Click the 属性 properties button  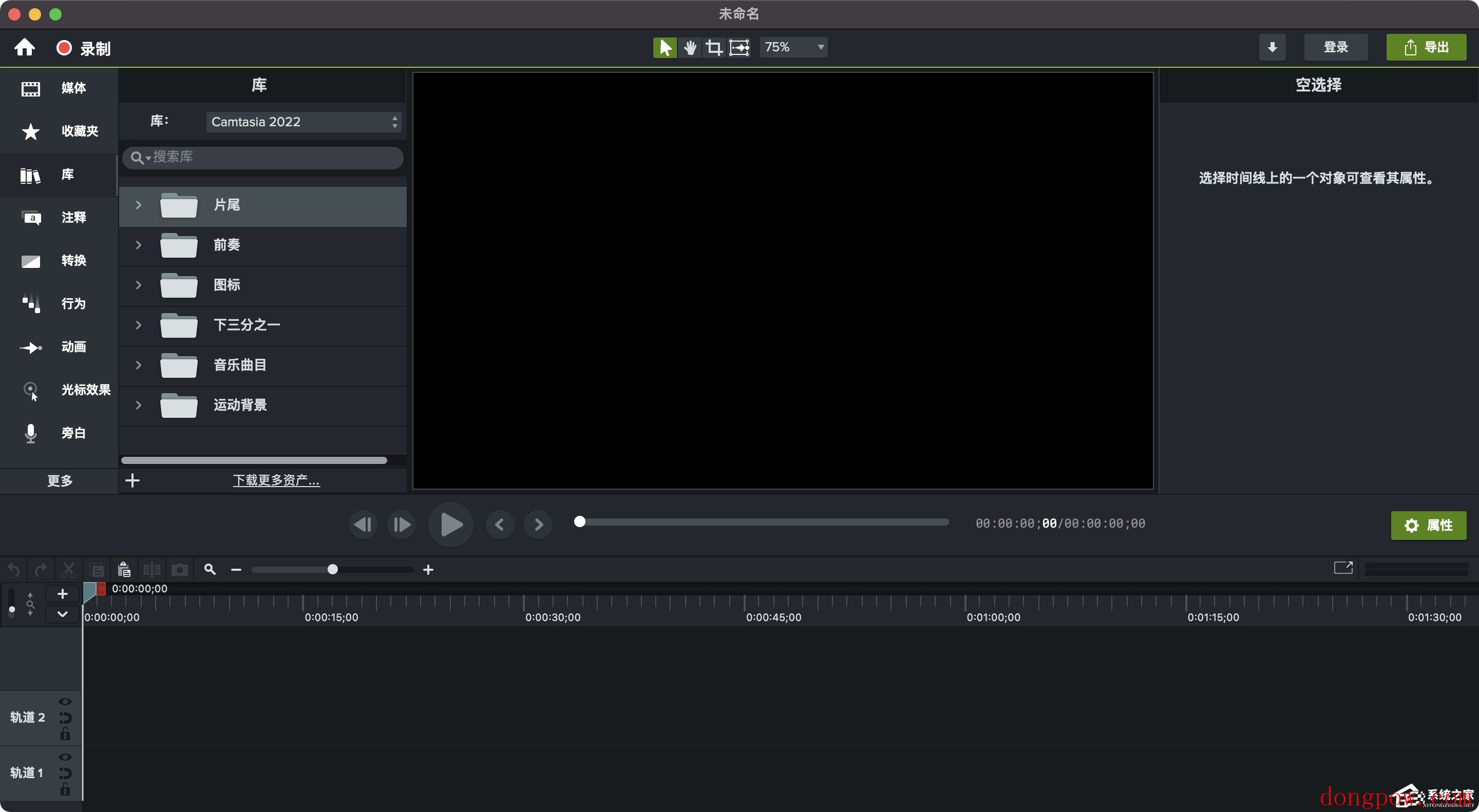point(1429,526)
